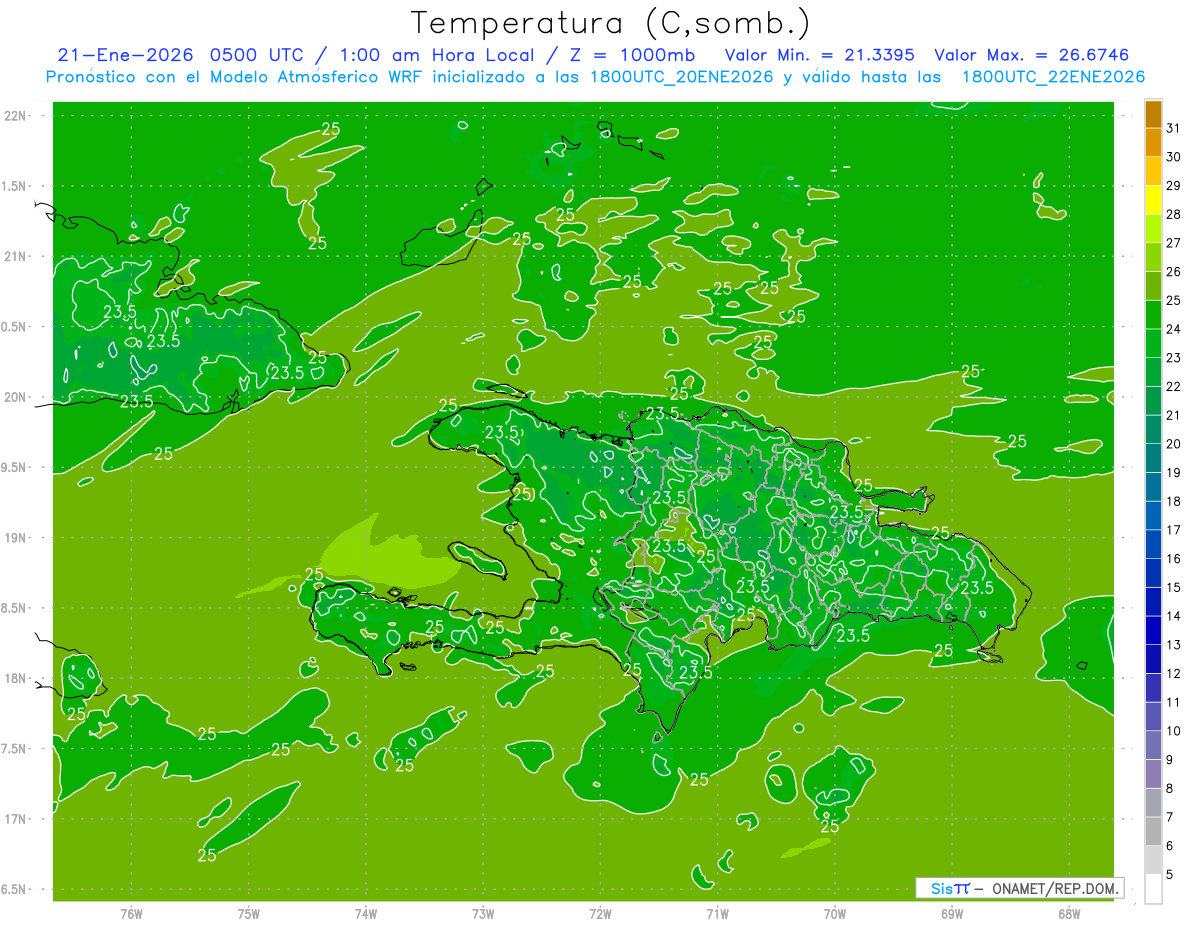Click the legend value label "10"
1200x927 pixels.
tap(1174, 731)
